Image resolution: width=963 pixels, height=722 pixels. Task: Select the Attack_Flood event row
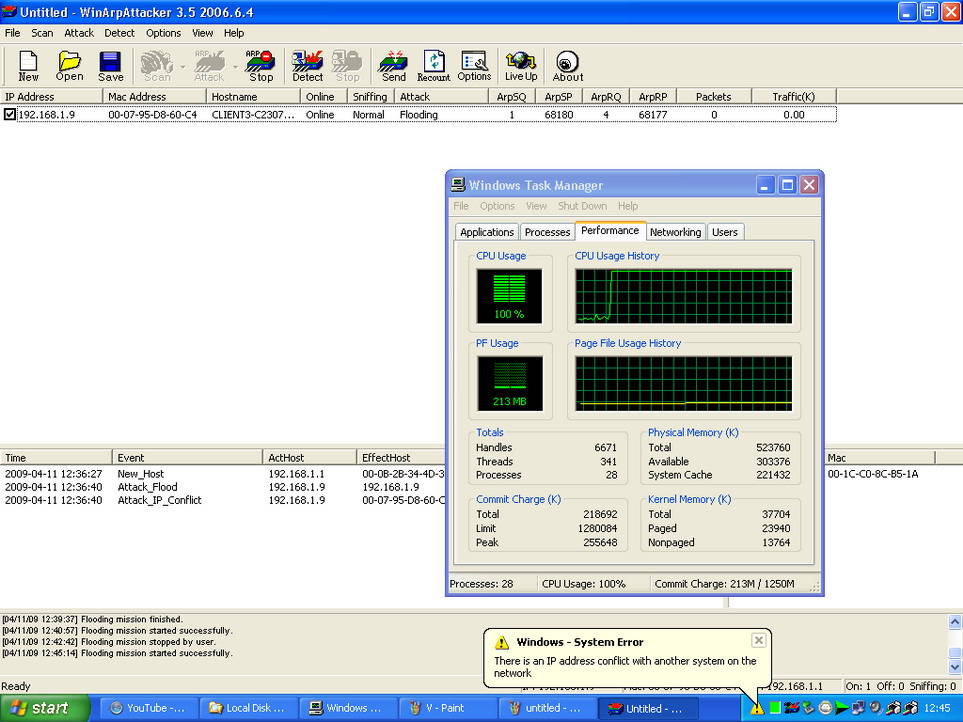tap(224, 487)
